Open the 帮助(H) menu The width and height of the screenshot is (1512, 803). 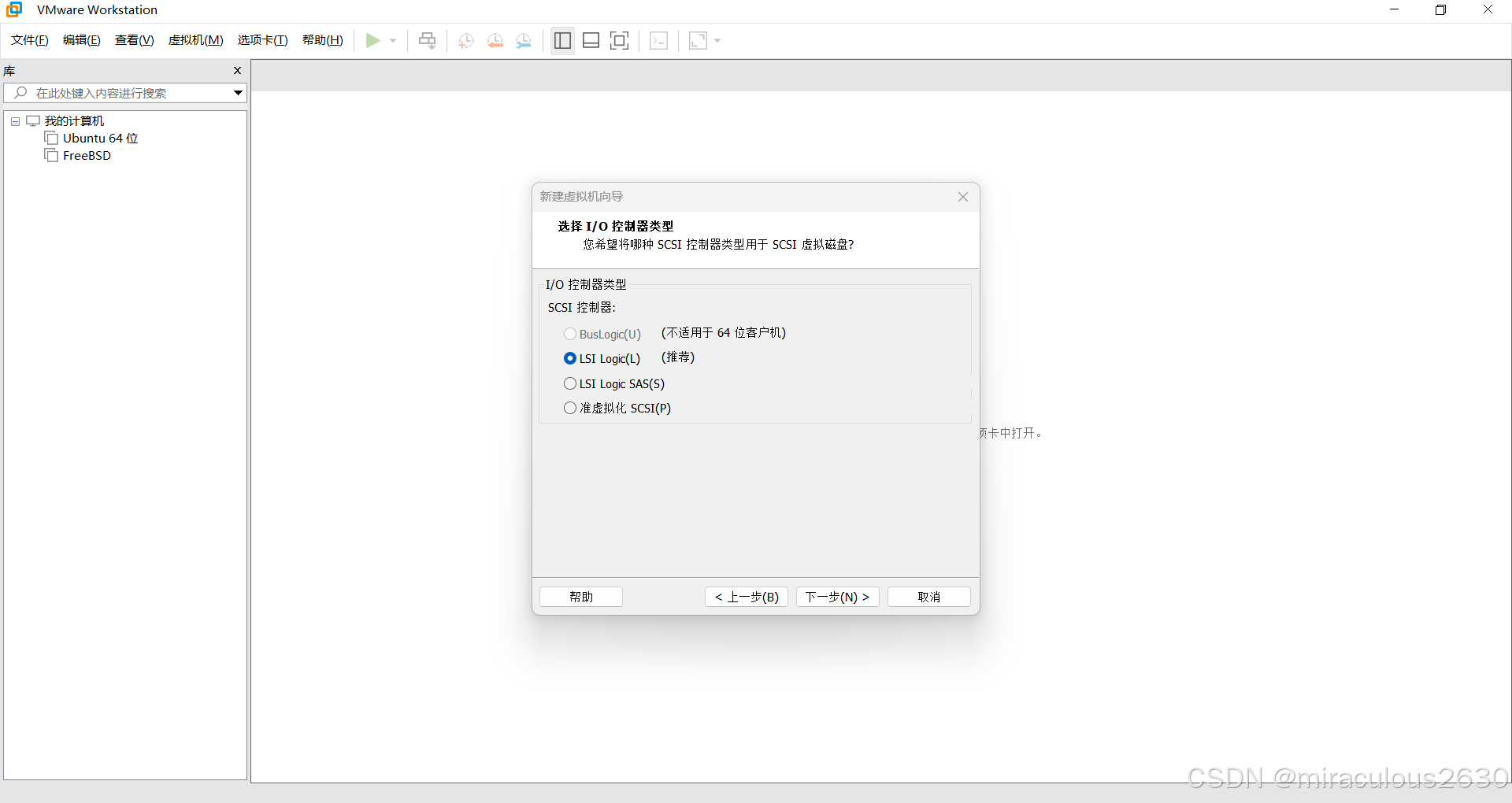[323, 40]
